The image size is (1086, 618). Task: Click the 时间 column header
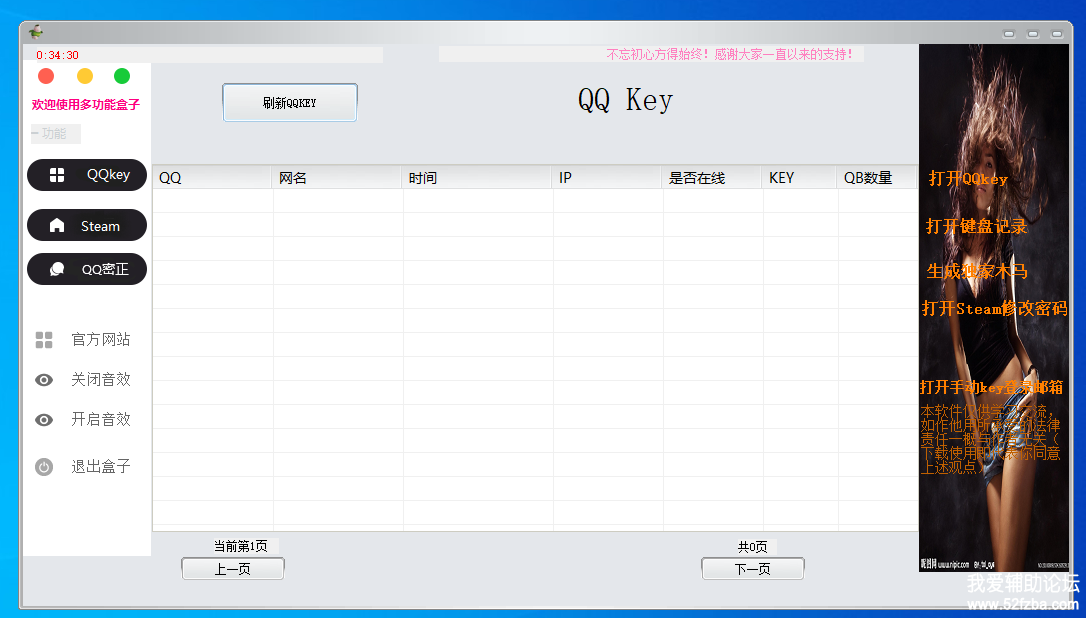click(477, 177)
